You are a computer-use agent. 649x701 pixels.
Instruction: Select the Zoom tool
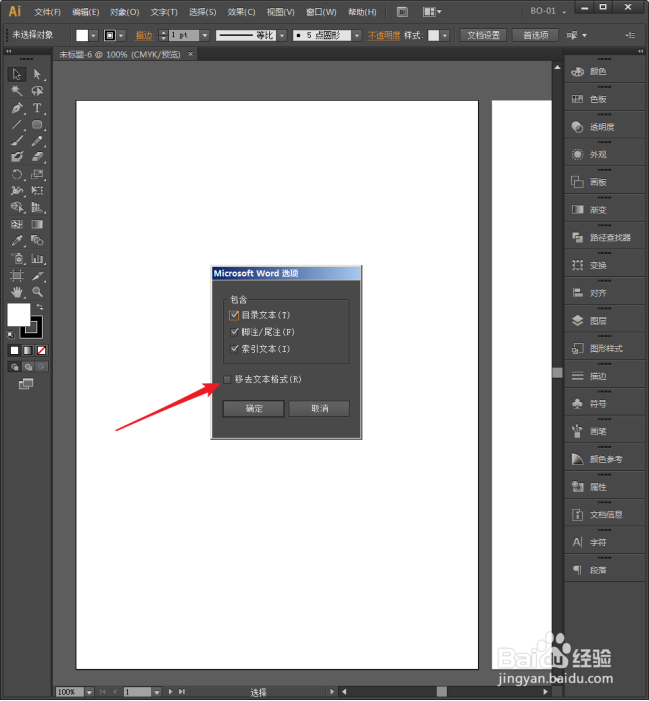click(37, 292)
